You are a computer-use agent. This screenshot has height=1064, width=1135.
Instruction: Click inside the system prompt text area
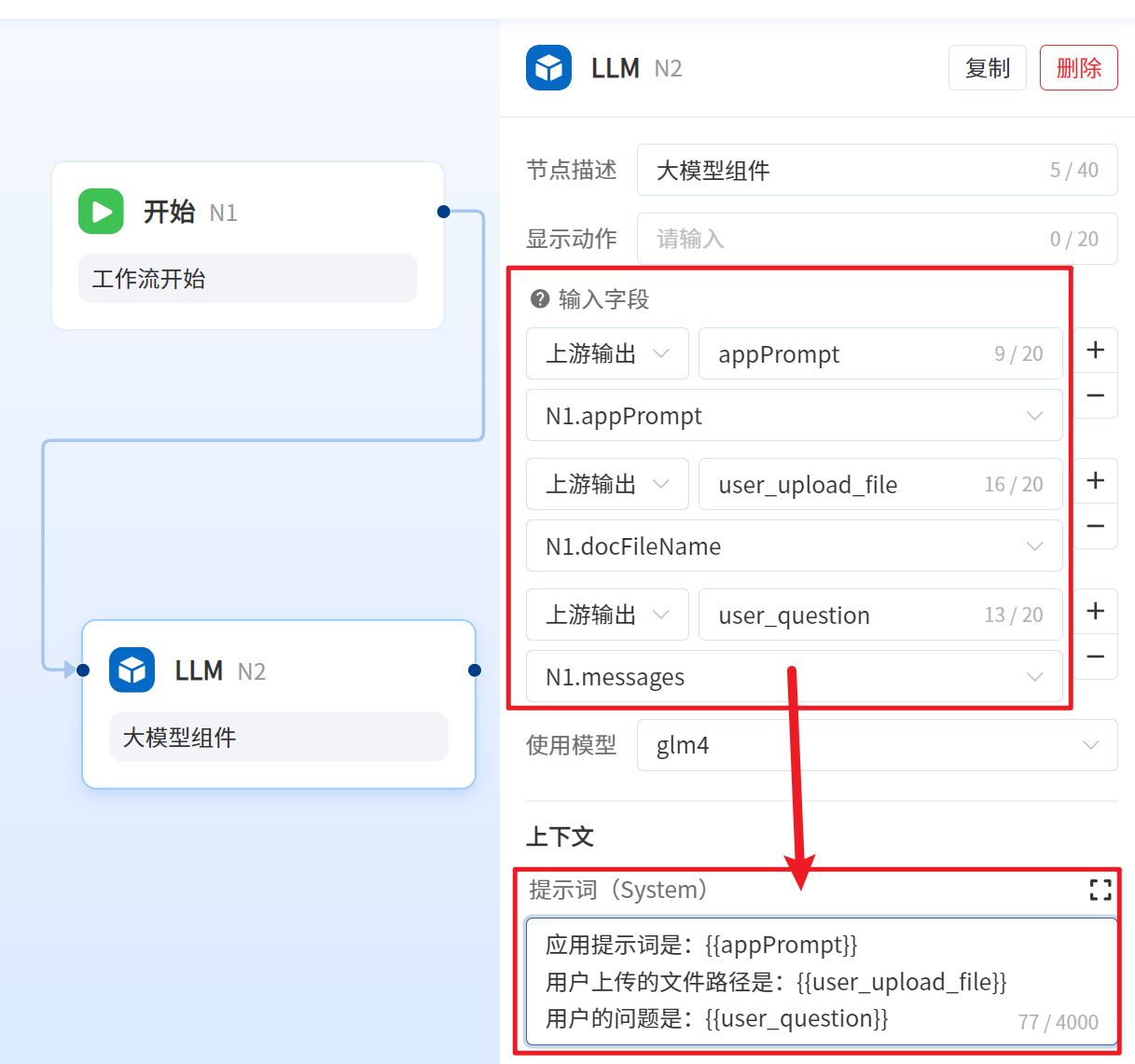pos(821,981)
